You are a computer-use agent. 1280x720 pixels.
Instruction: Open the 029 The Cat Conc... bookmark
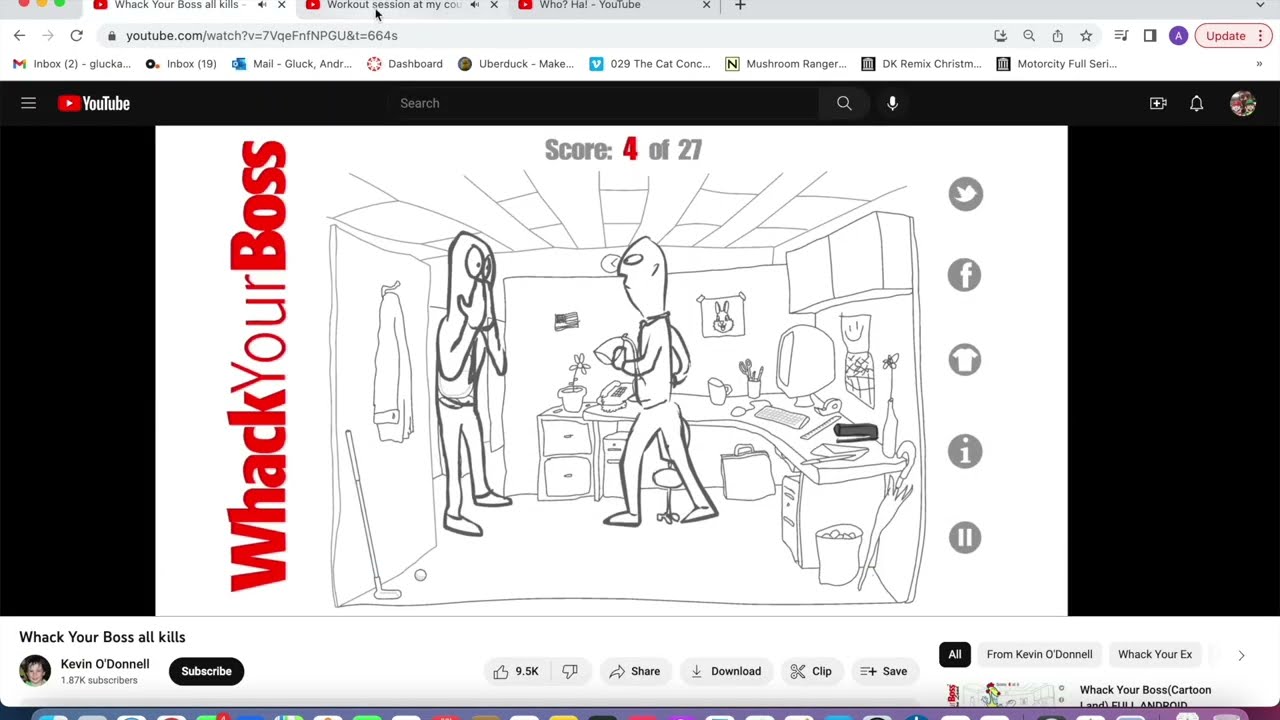(x=650, y=64)
